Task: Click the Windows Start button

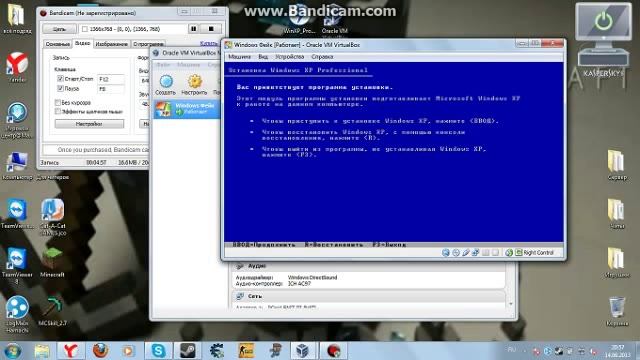Action: 13,351
